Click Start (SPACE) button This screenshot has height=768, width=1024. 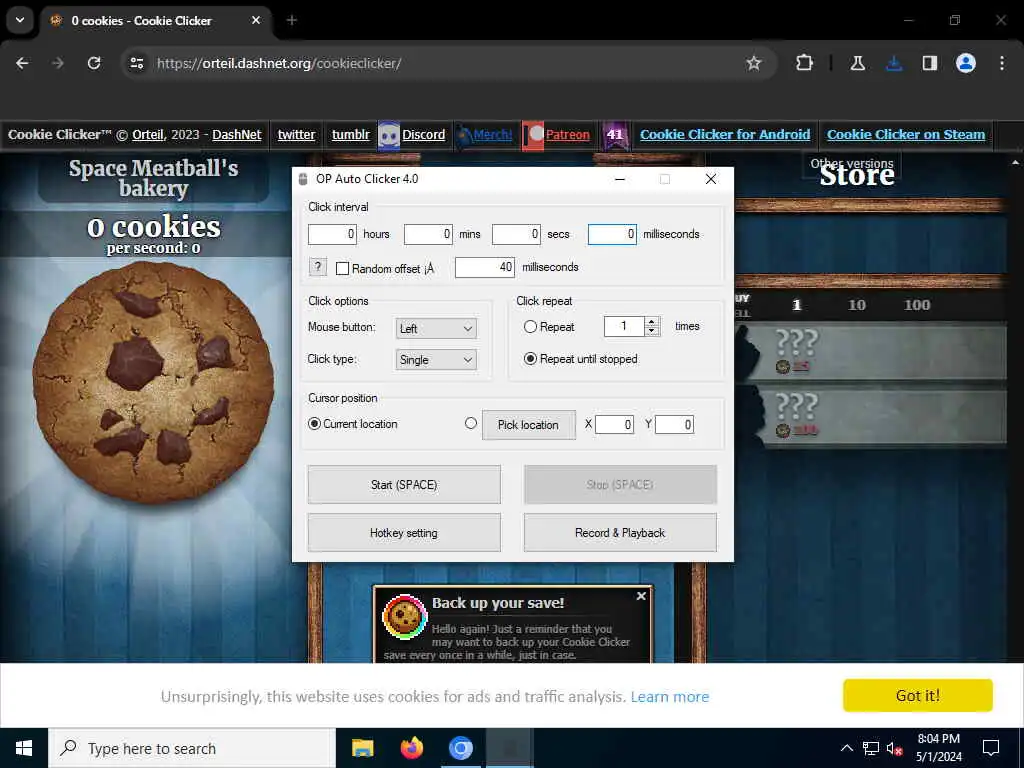pos(404,485)
